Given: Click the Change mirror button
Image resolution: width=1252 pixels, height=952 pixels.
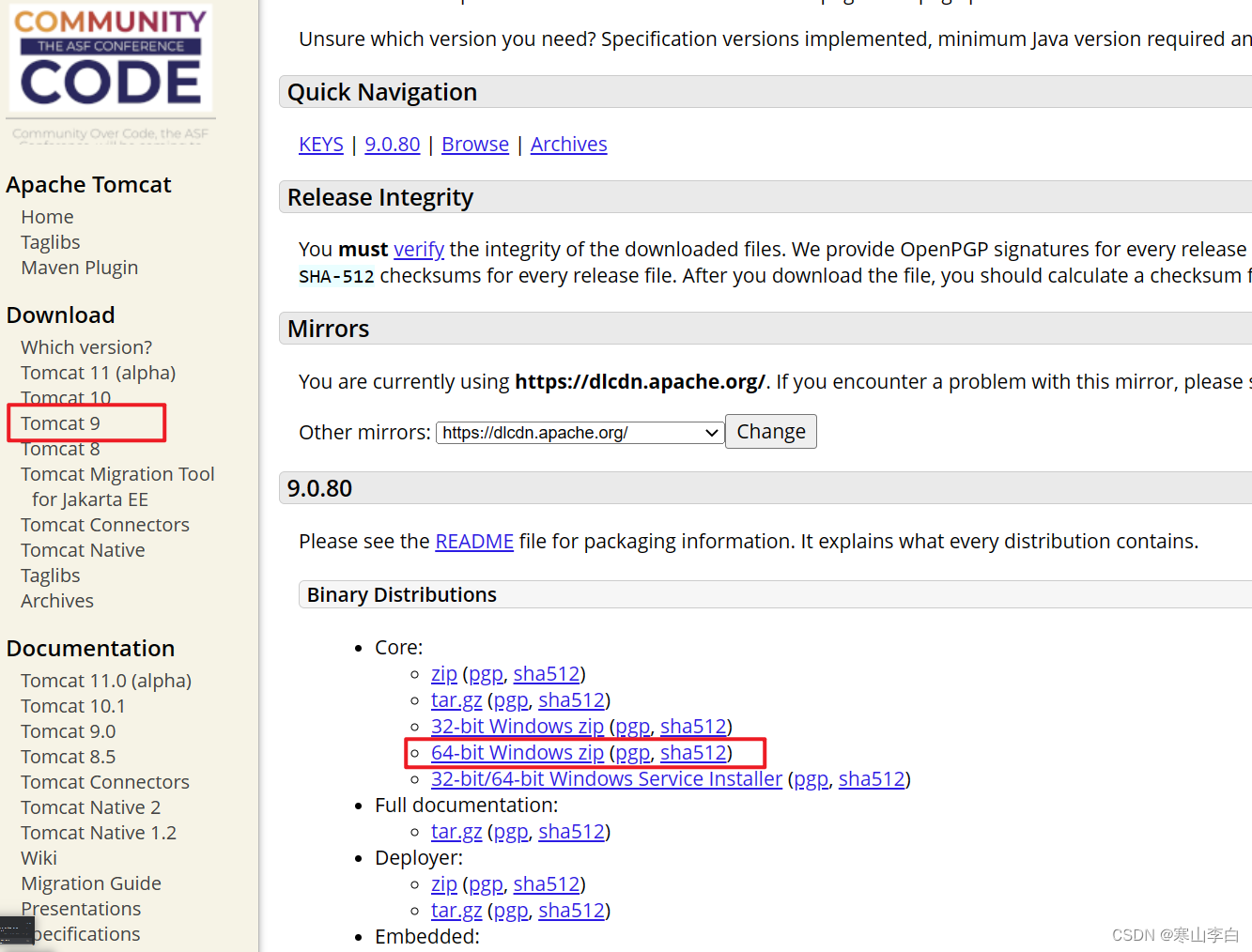Looking at the screenshot, I should pos(771,432).
